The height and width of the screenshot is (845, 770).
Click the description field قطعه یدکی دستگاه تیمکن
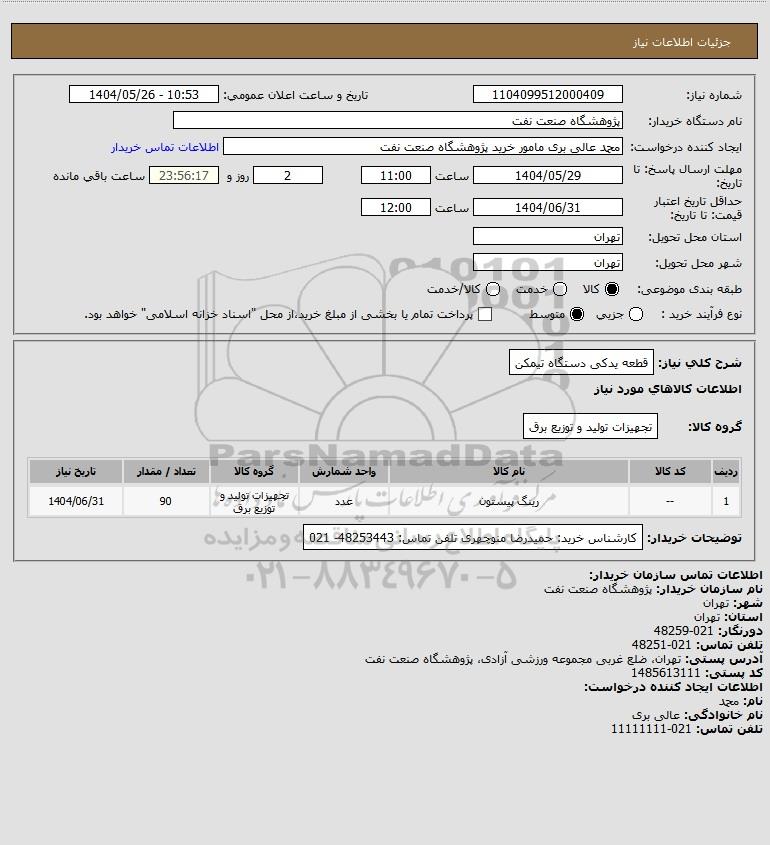581,363
